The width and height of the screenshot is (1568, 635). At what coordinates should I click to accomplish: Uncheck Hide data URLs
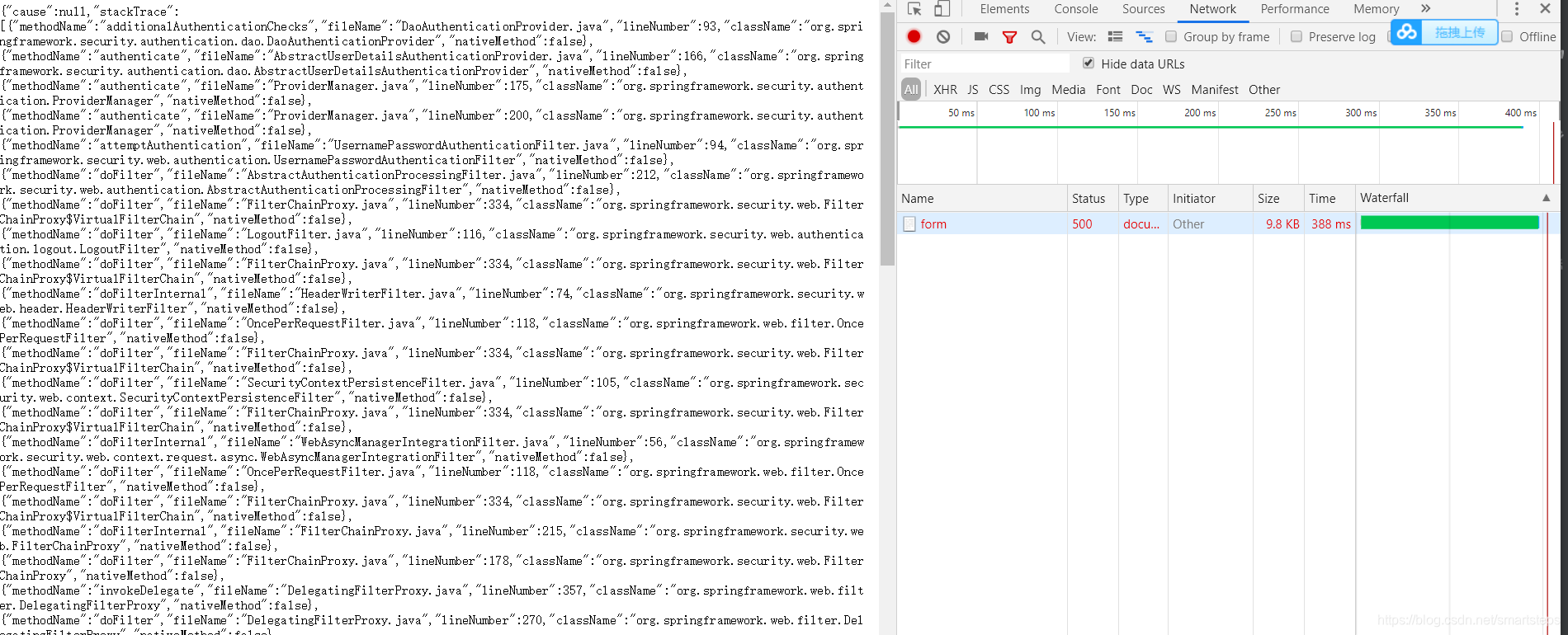click(1089, 63)
